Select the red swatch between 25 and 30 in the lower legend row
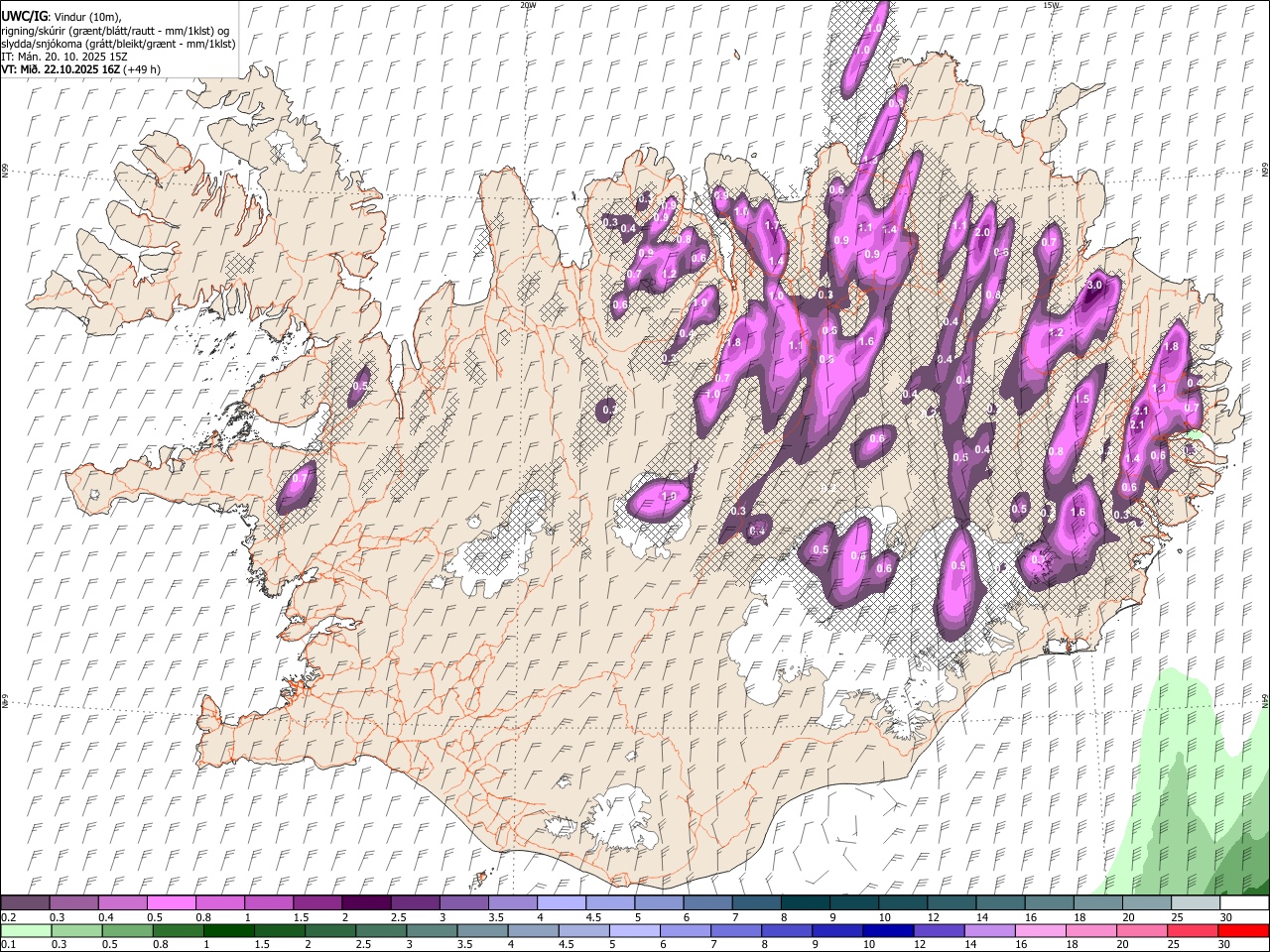Screen dimensions: 1270x952 1191,930
